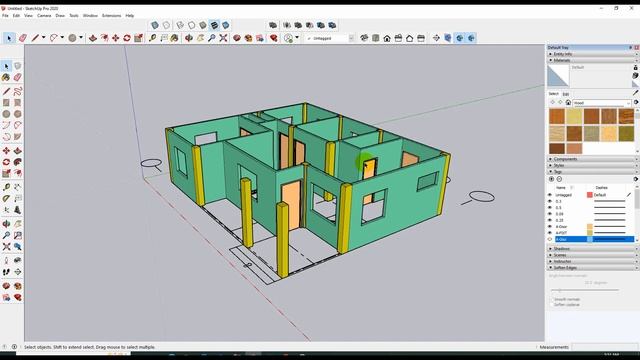Click the sample paint eyedropper in Materials
The image size is (640, 360).
636,93
